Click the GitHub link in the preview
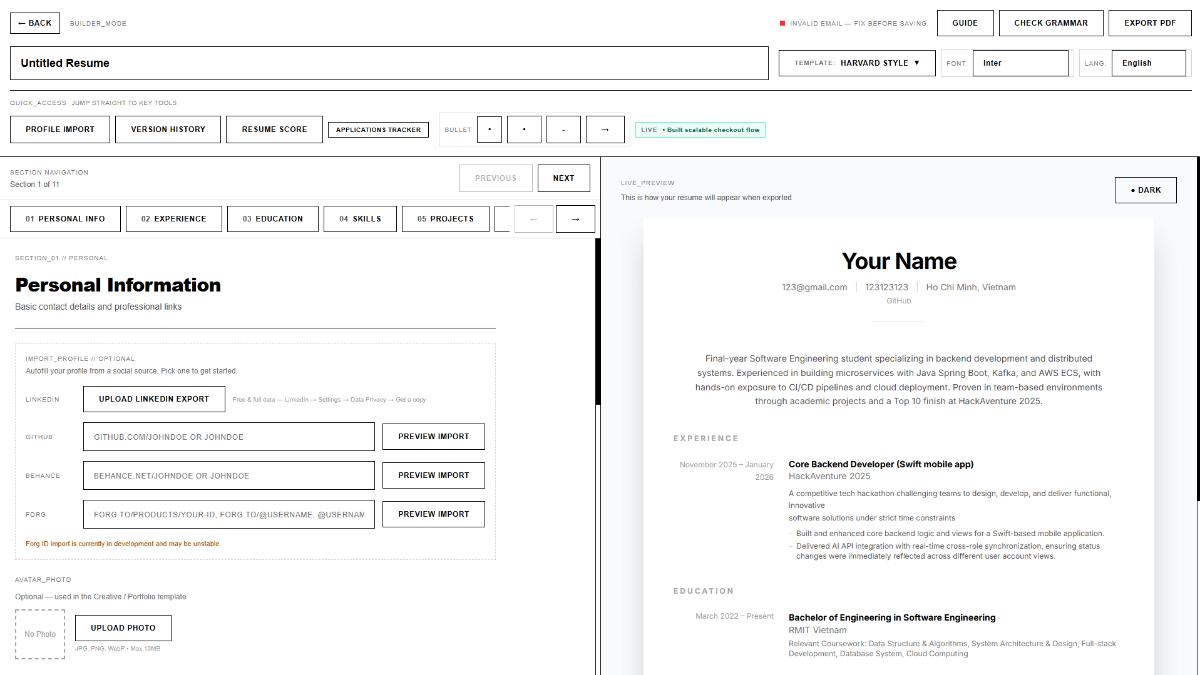 point(899,301)
